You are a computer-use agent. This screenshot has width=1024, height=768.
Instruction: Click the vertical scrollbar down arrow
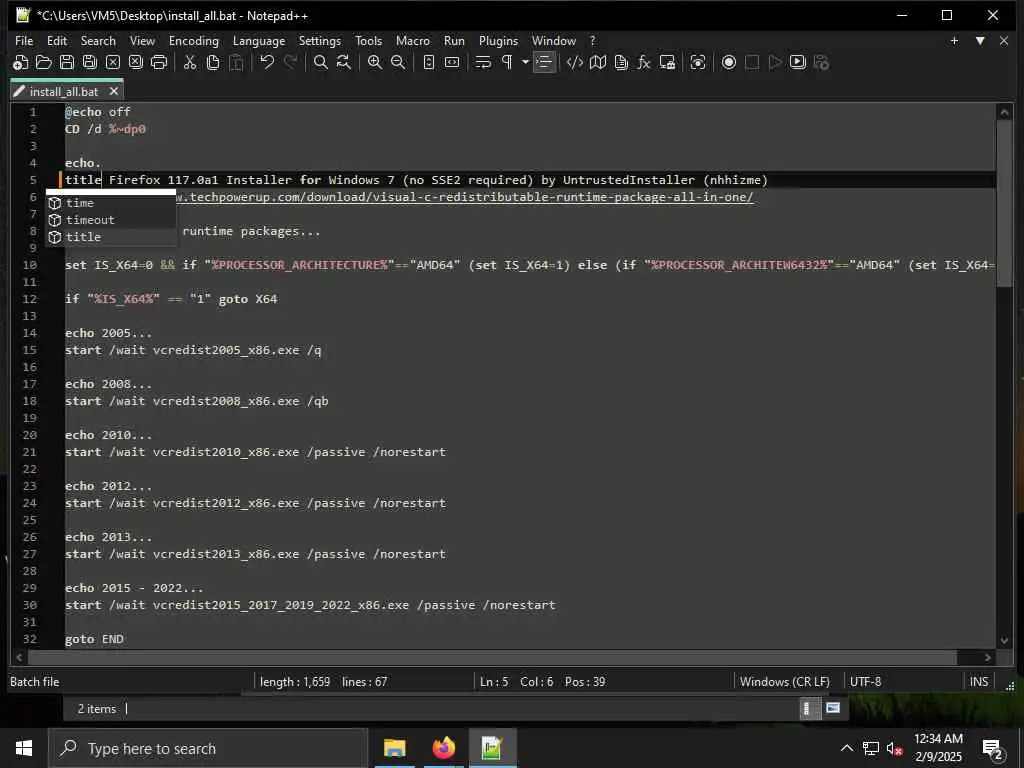1004,640
